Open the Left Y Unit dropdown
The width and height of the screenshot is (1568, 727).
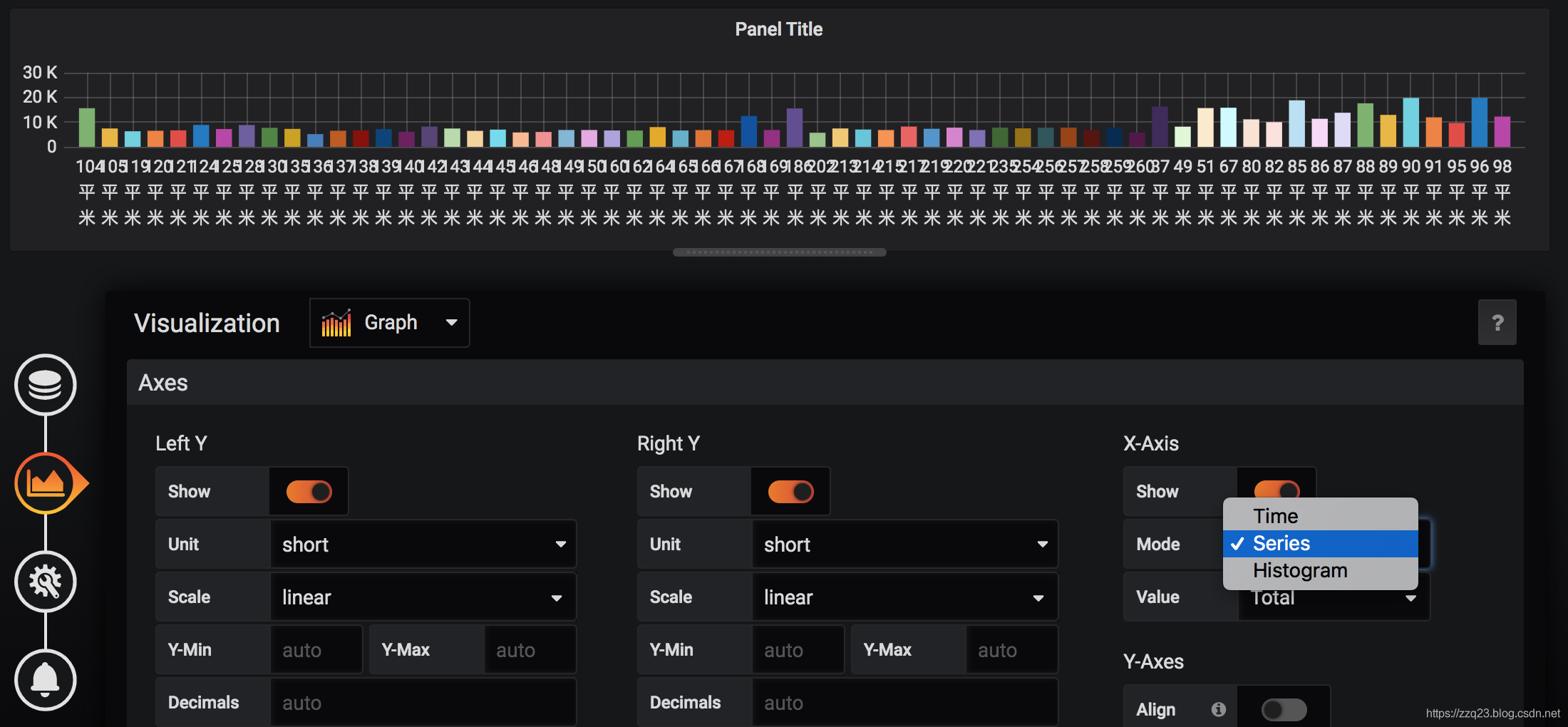tap(423, 545)
